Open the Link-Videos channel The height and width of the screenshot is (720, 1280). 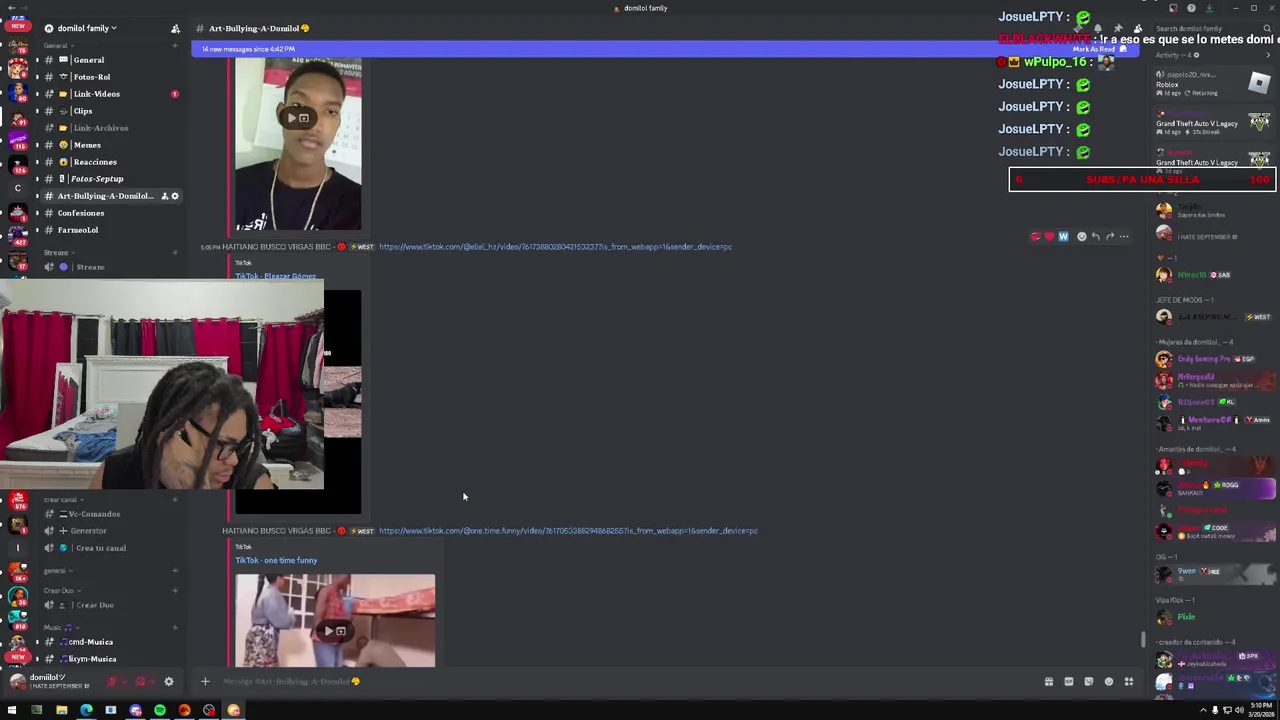coord(108,94)
